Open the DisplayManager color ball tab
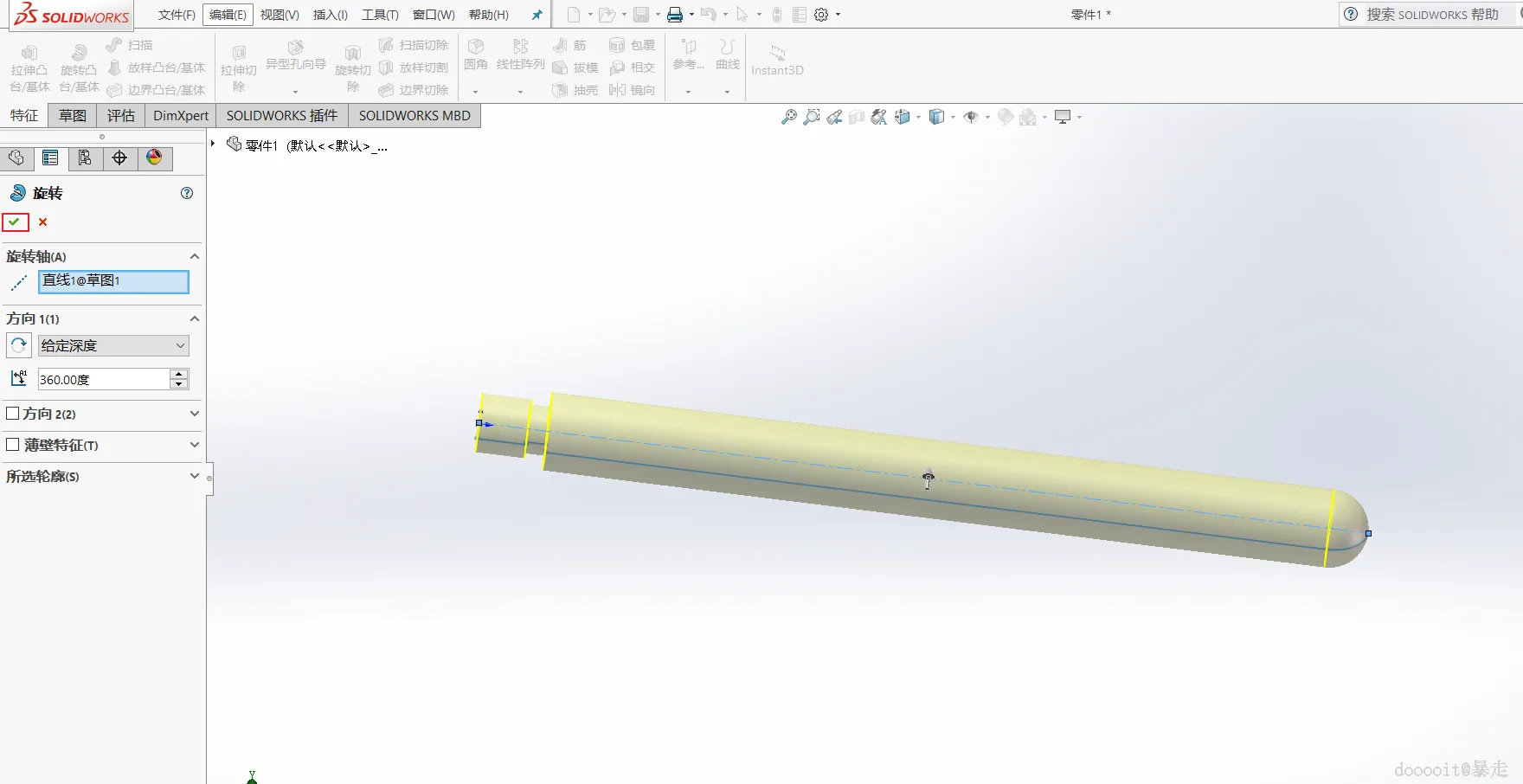Screen dimensions: 1523x784 pos(154,158)
